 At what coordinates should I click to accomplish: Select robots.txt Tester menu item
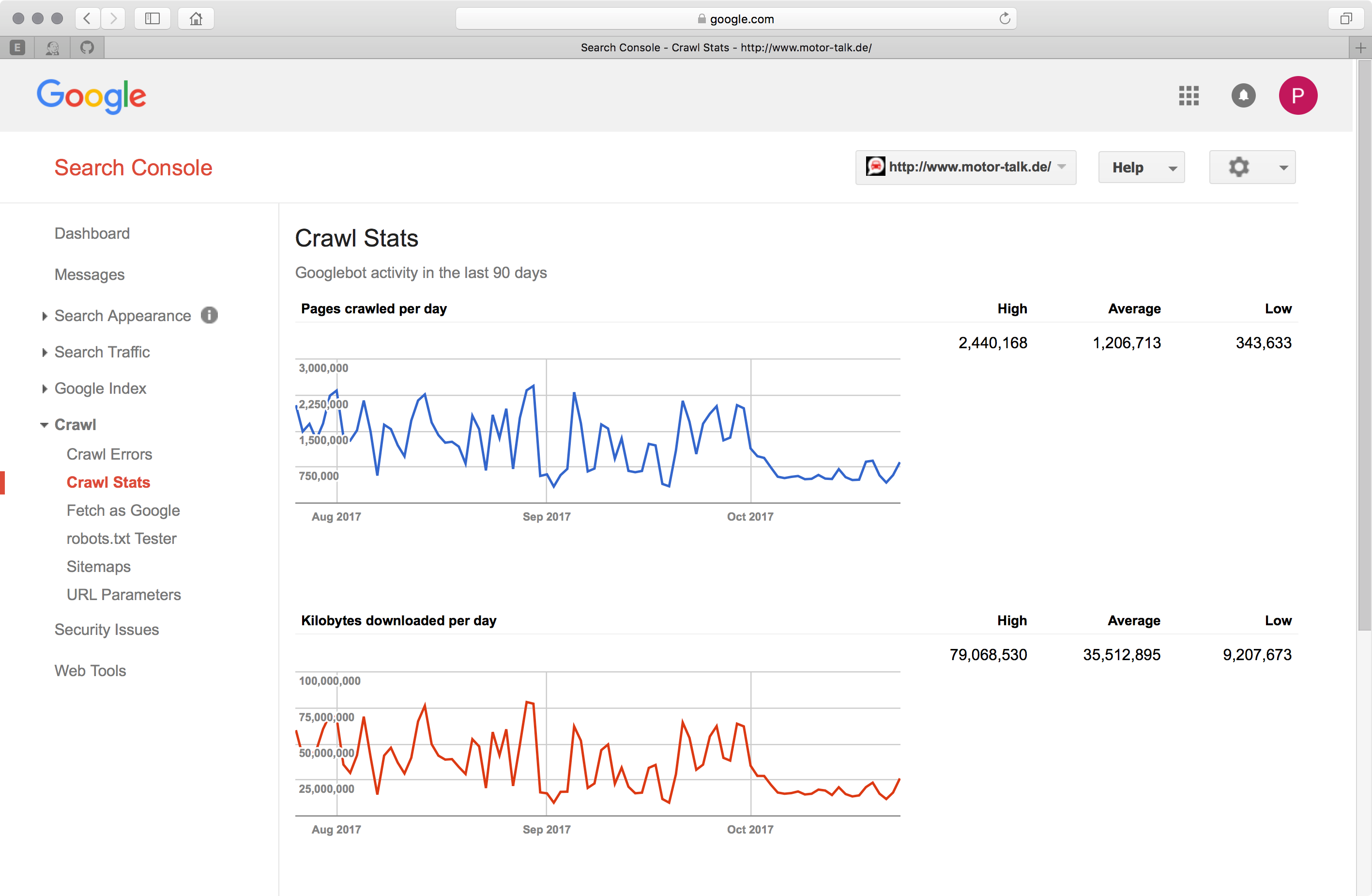(x=121, y=539)
